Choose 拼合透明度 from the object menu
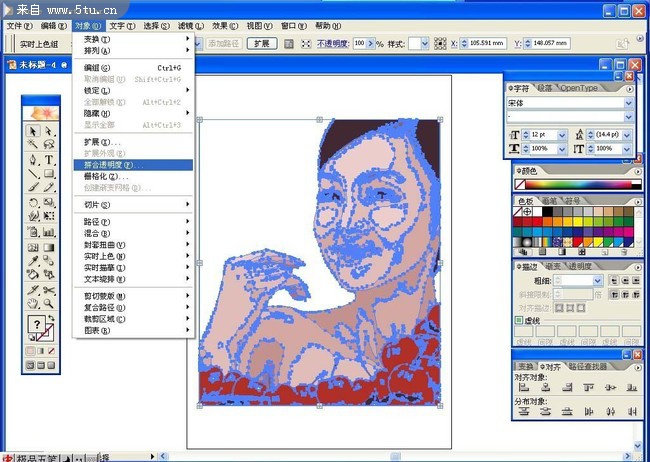 point(133,165)
